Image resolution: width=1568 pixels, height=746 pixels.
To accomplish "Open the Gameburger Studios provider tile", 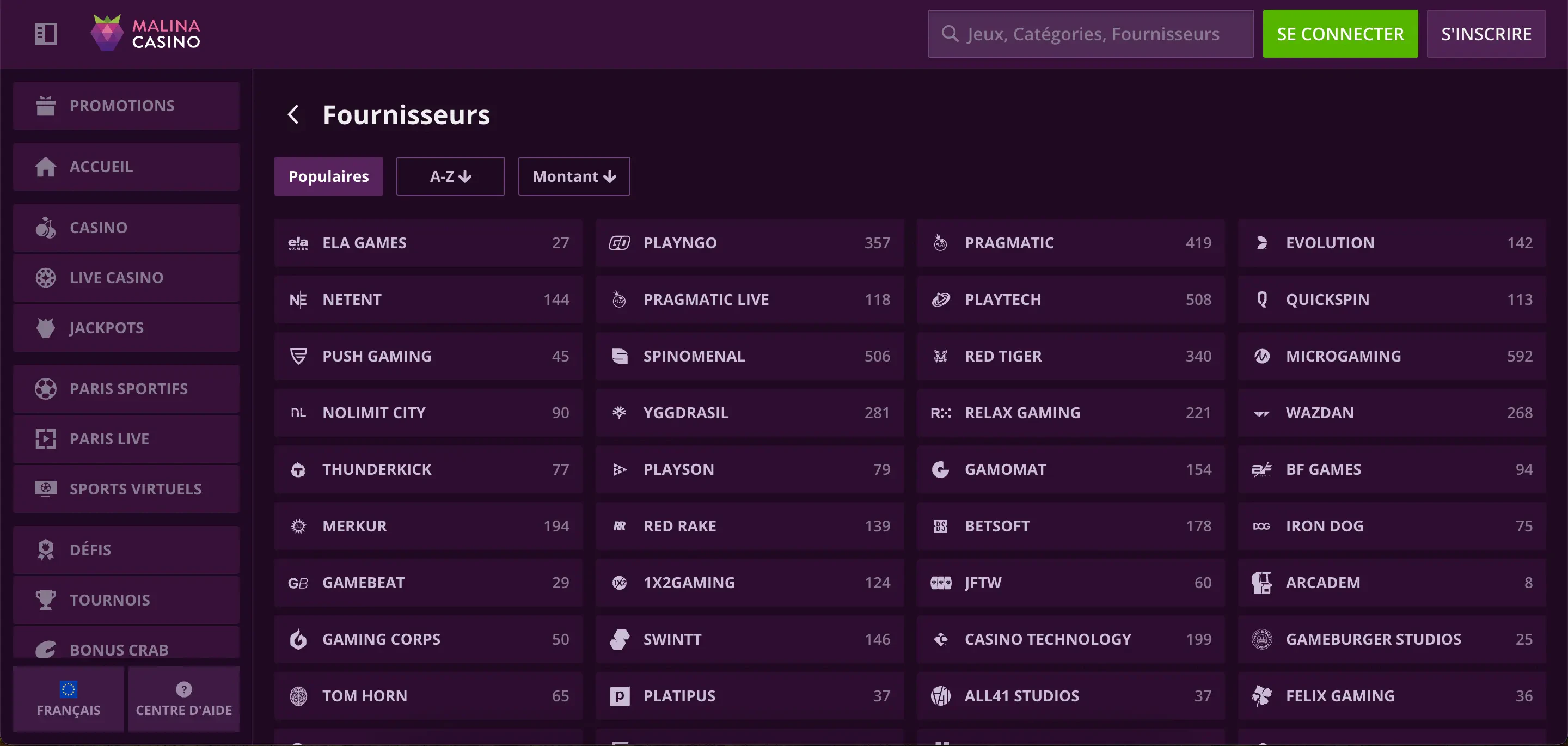I will pos(1392,639).
